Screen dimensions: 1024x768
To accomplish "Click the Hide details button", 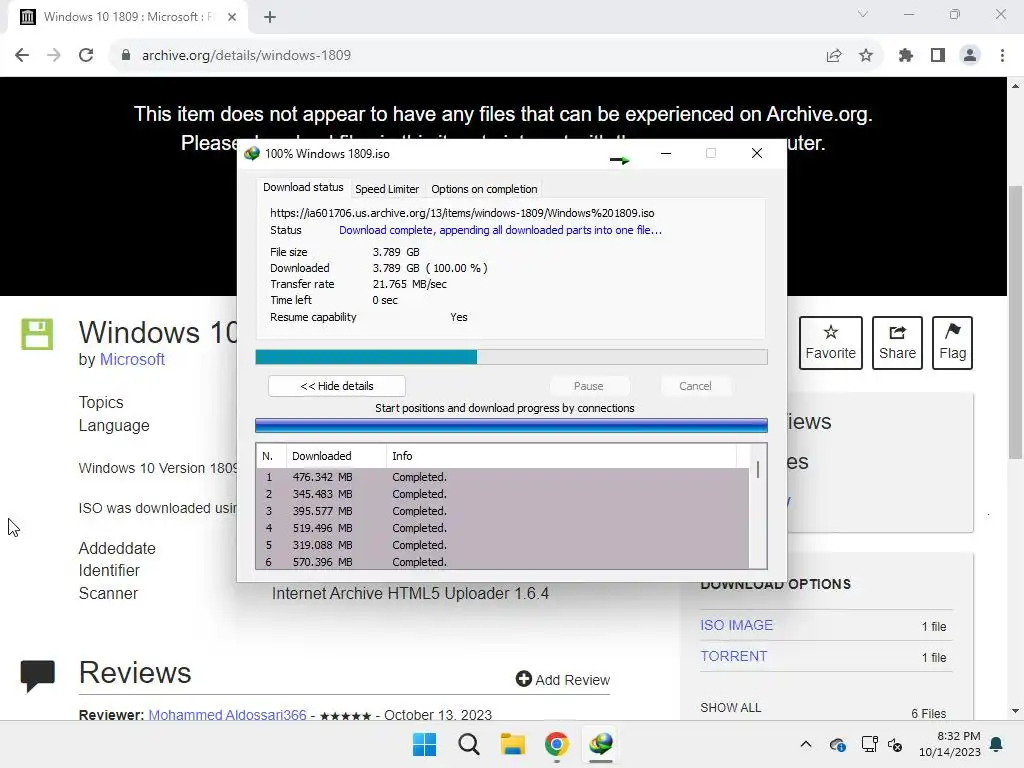I will point(337,386).
